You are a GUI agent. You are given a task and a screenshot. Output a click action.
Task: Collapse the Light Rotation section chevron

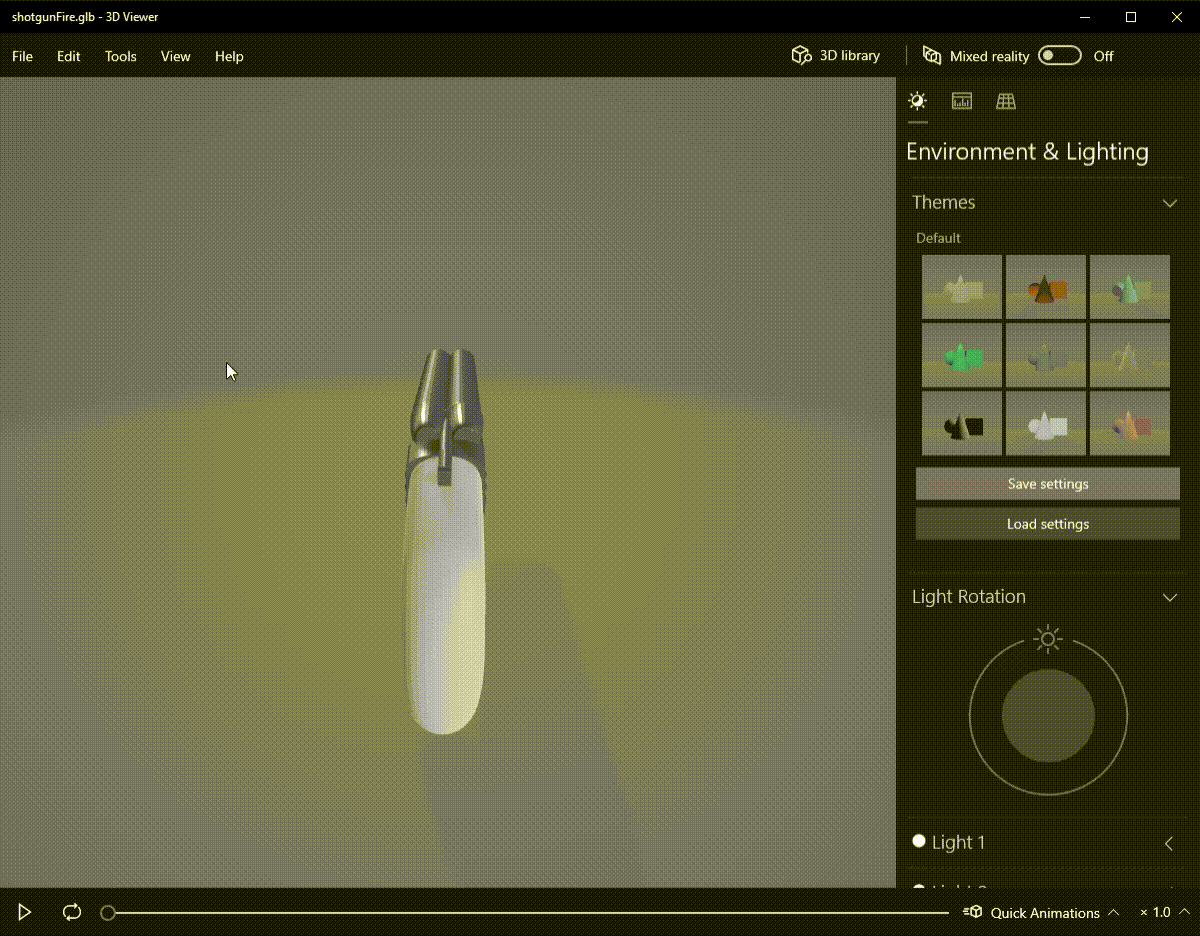[1169, 597]
